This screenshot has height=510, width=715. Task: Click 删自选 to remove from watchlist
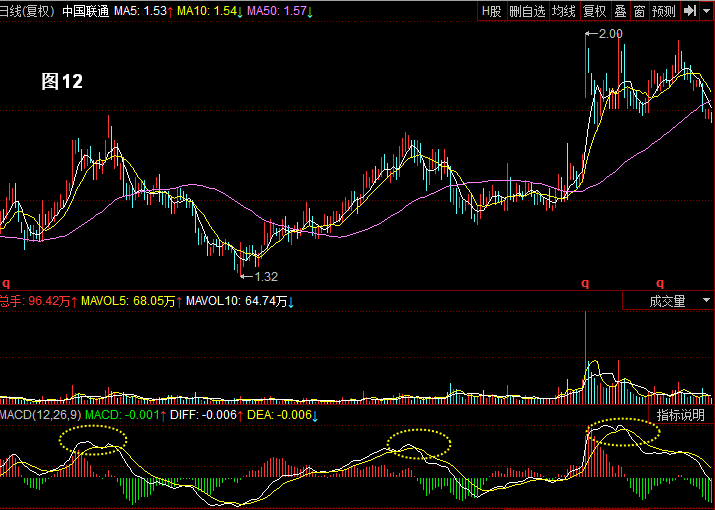coord(528,11)
